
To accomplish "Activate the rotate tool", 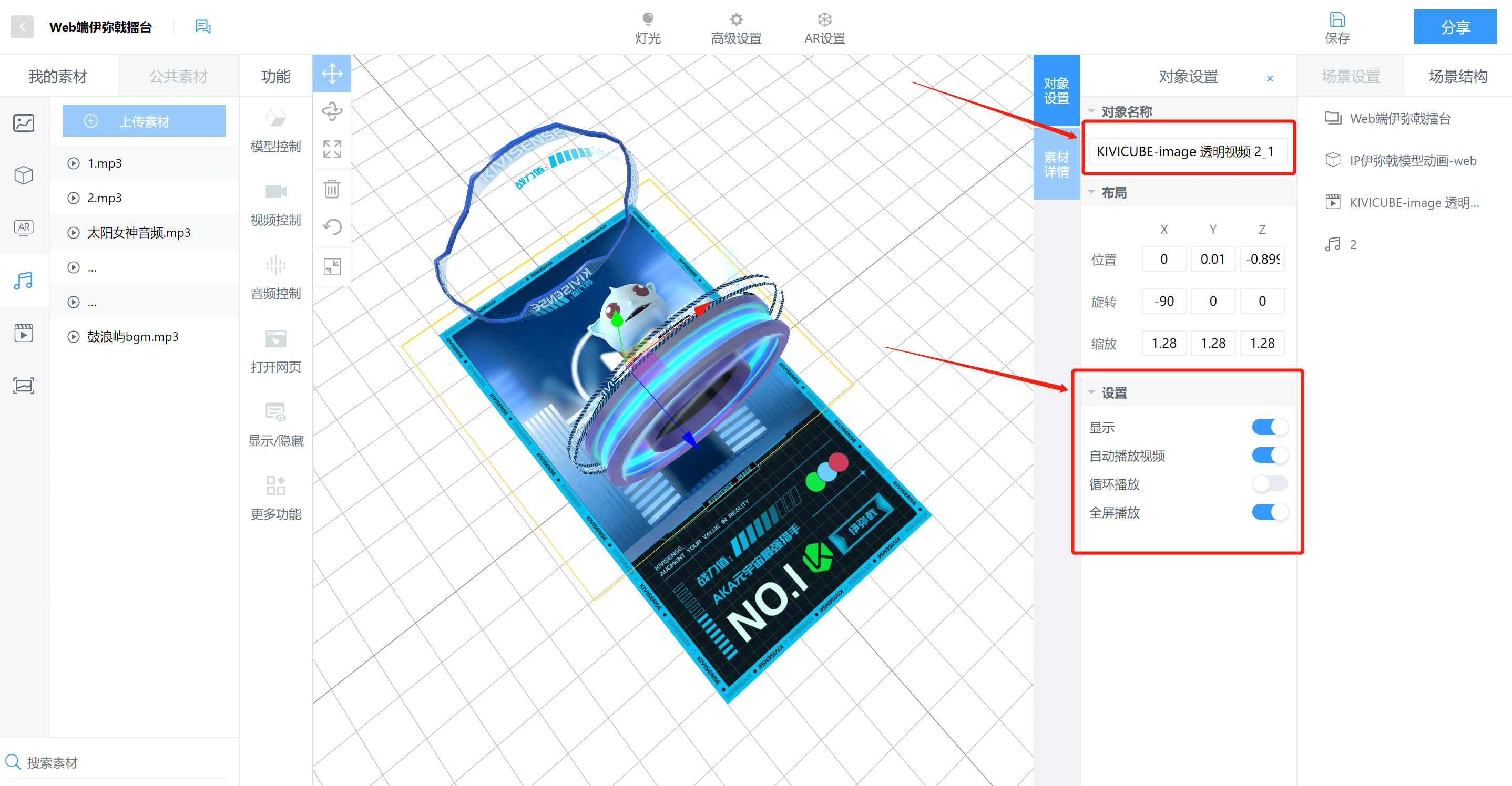I will (332, 111).
